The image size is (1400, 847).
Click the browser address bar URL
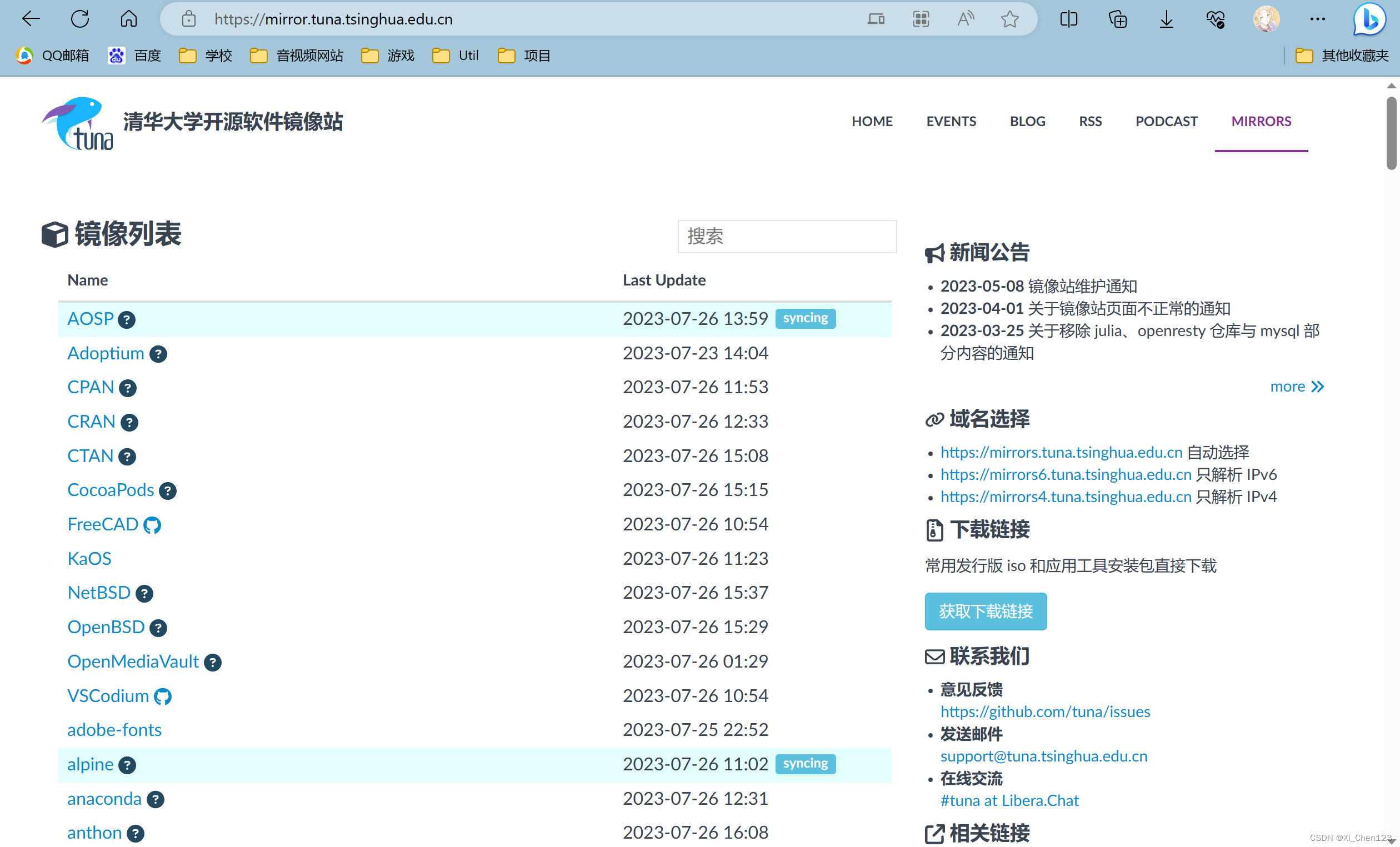333,19
